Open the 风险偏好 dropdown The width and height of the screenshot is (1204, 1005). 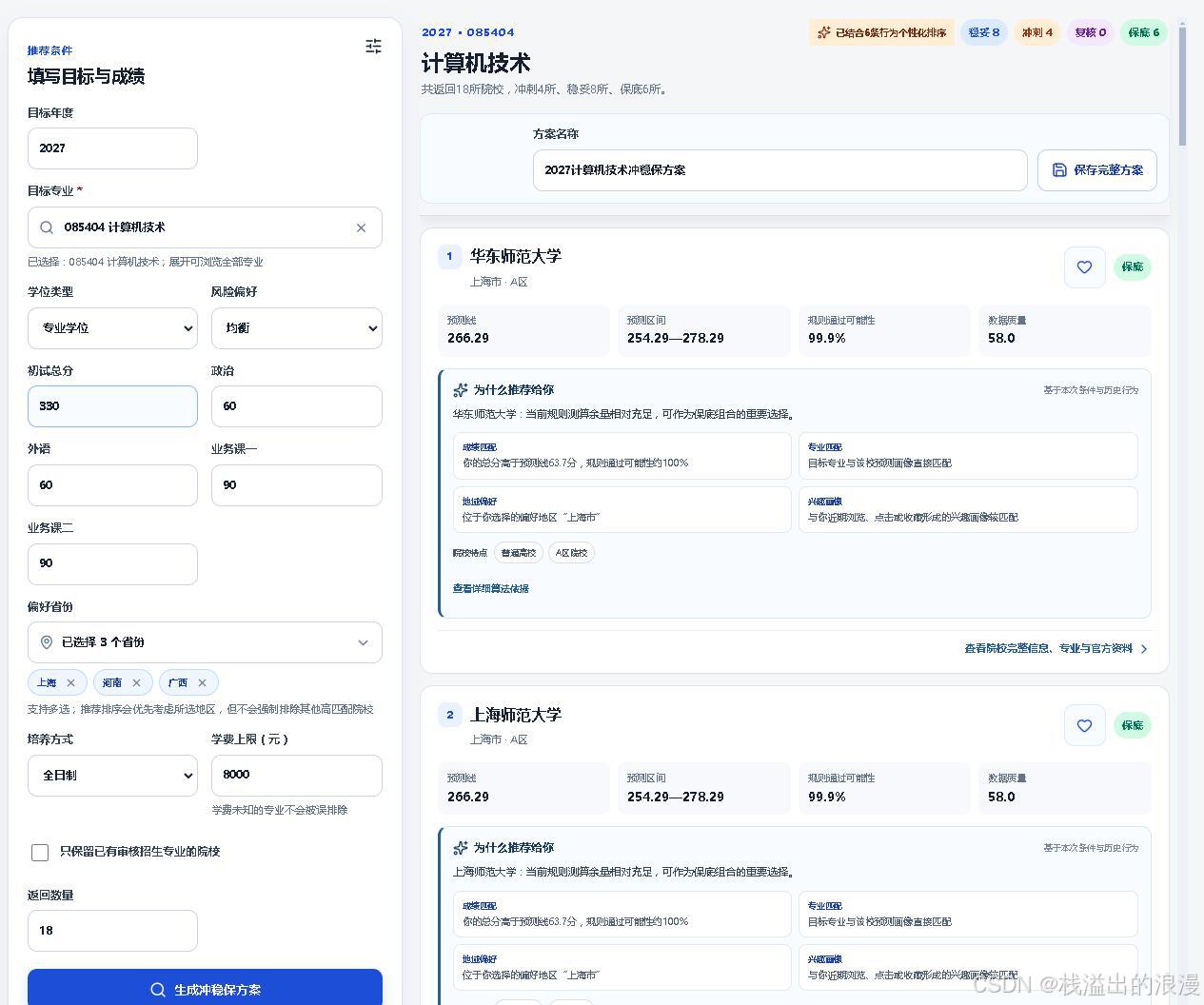click(x=297, y=327)
